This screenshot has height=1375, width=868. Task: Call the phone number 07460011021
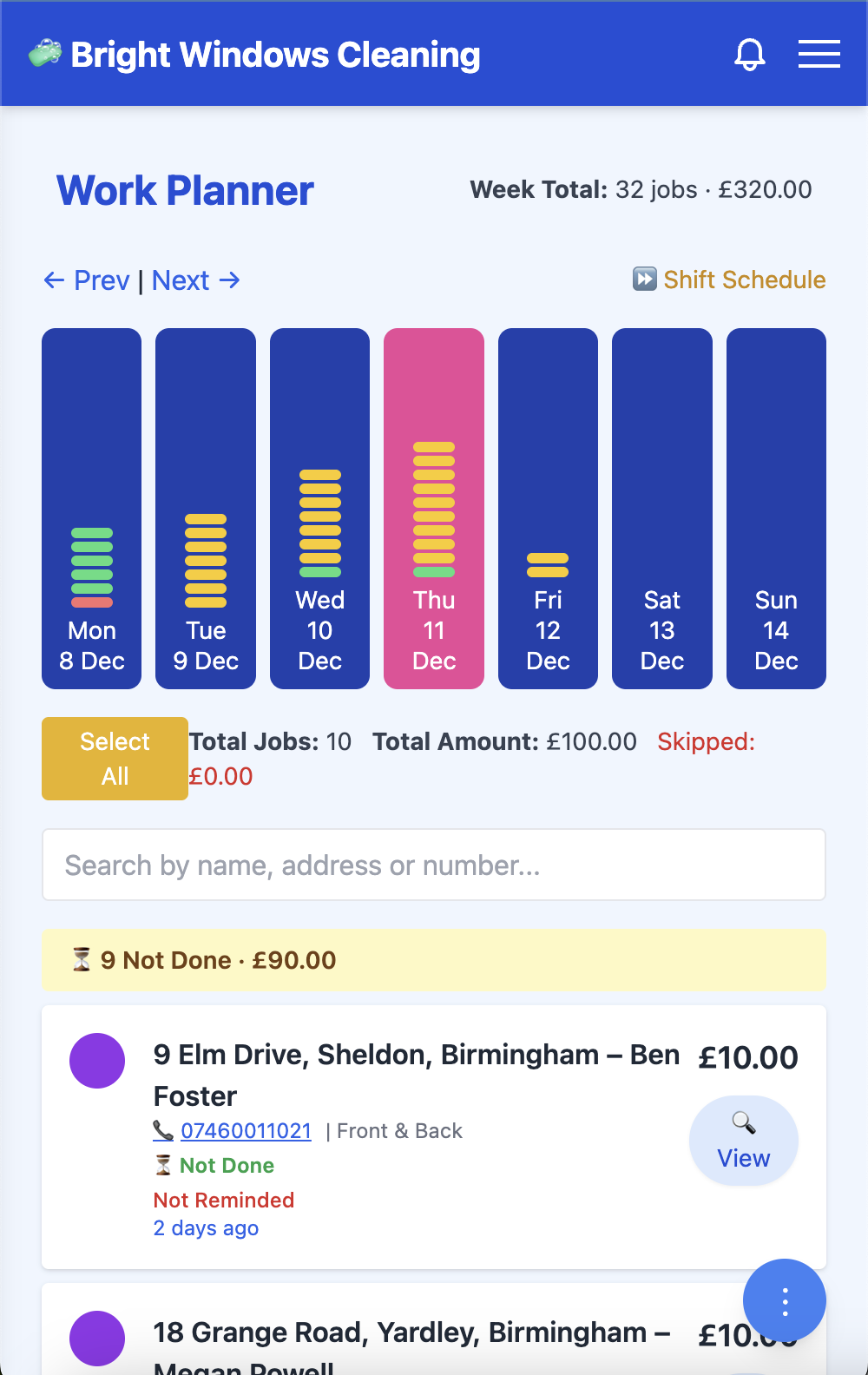[246, 1131]
